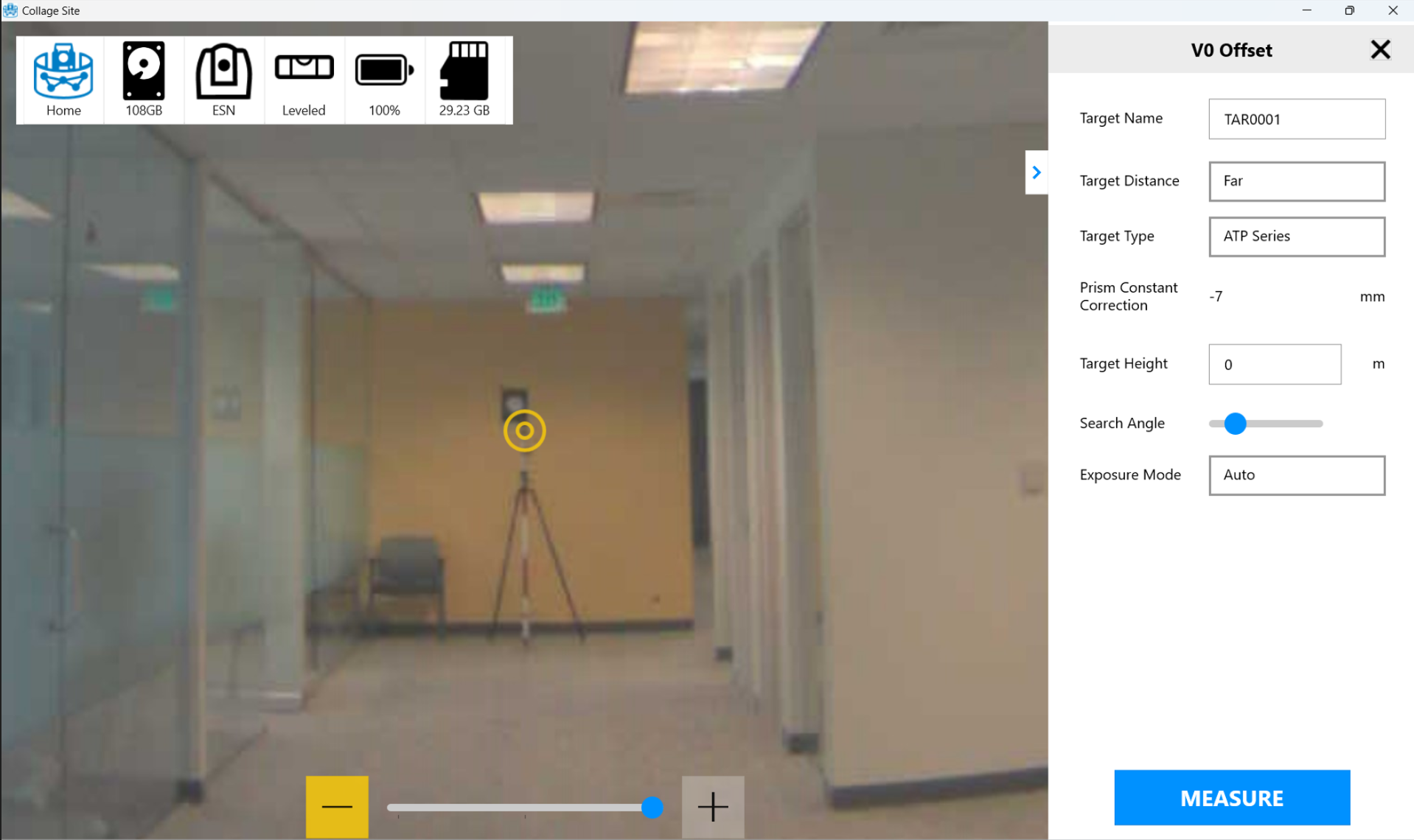Click the Home scanner icon
Image resolution: width=1414 pixels, height=840 pixels.
[63, 79]
